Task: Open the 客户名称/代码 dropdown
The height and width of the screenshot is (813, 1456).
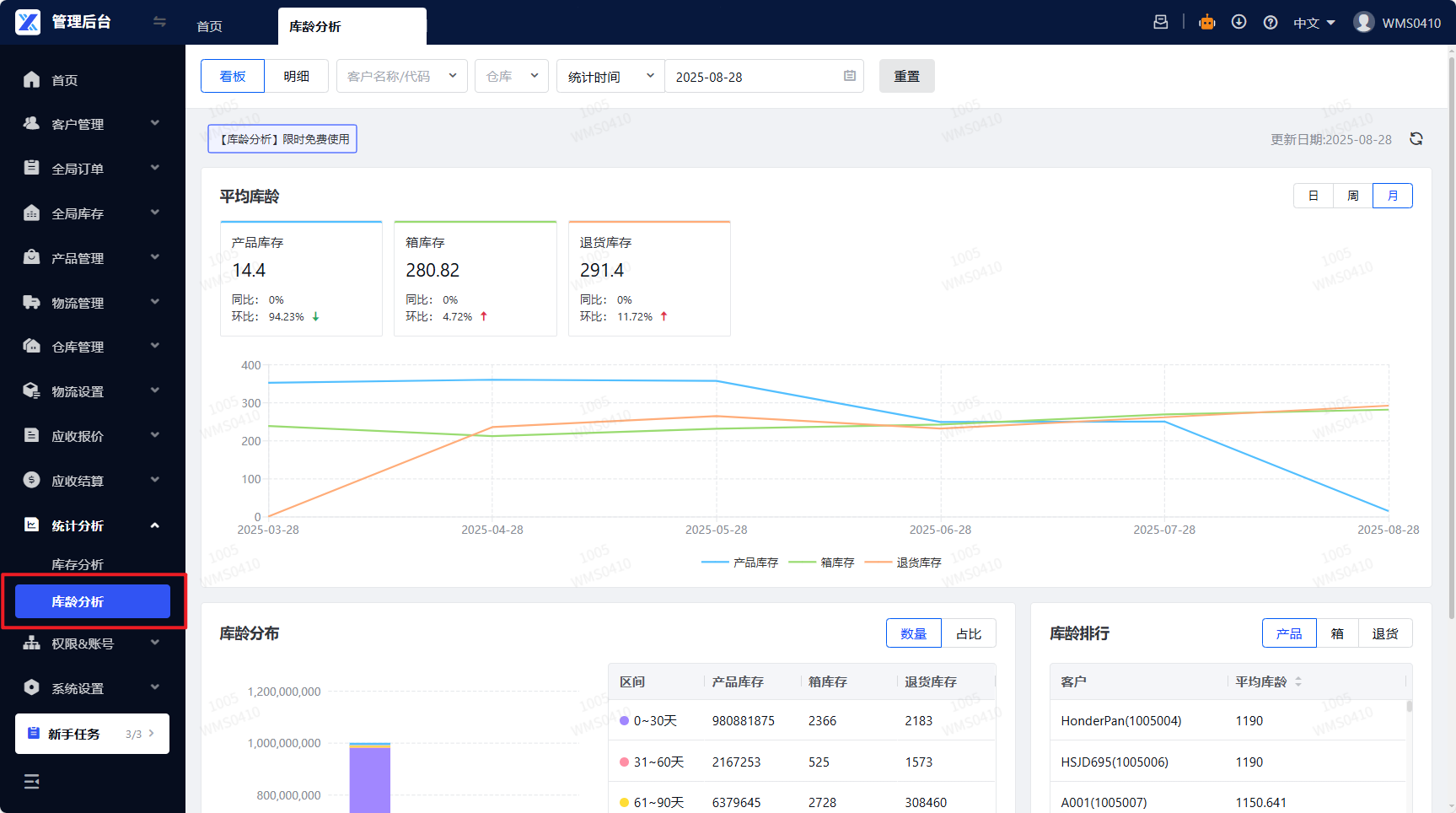Action: coord(401,77)
